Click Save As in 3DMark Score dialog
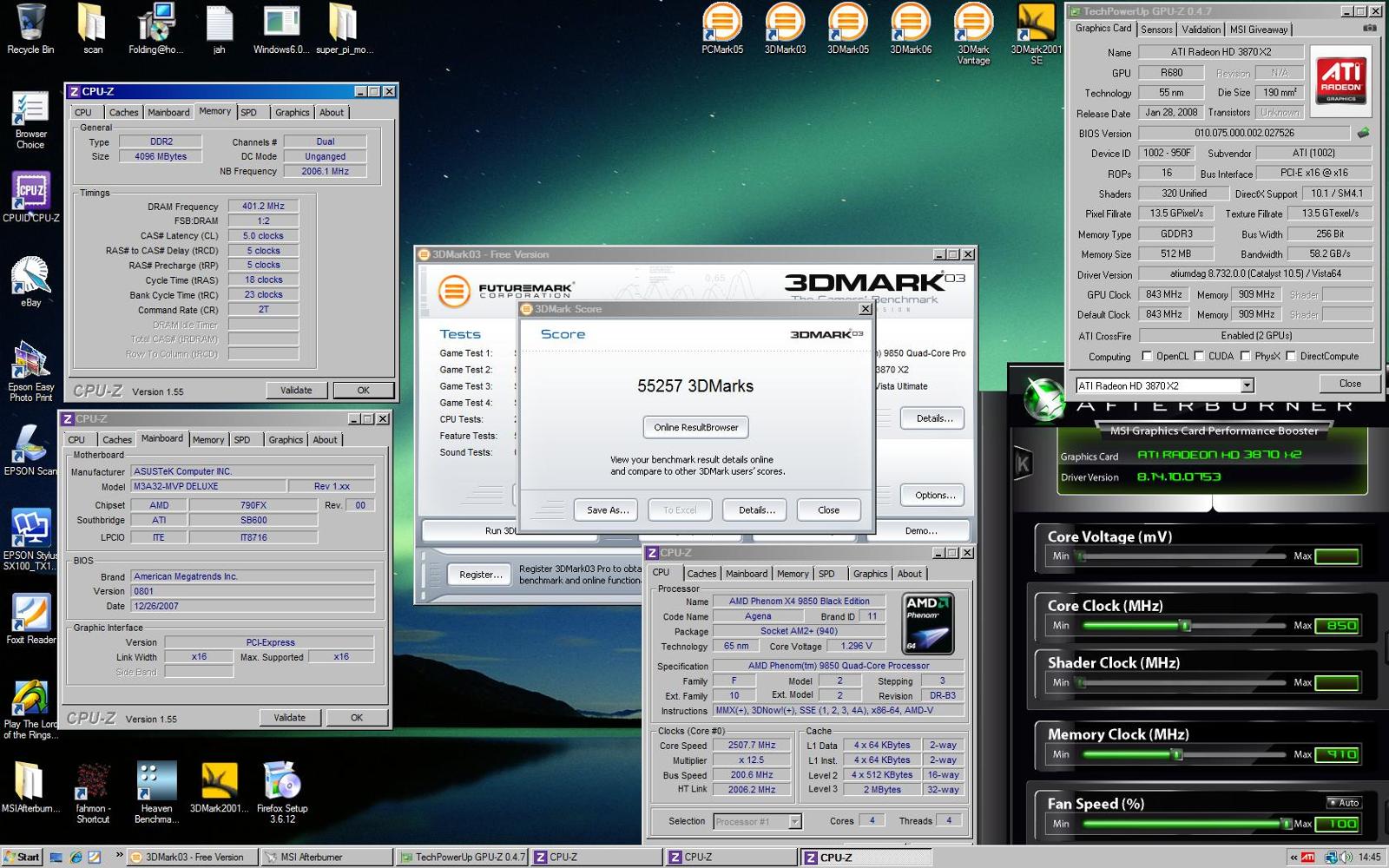 click(x=607, y=510)
